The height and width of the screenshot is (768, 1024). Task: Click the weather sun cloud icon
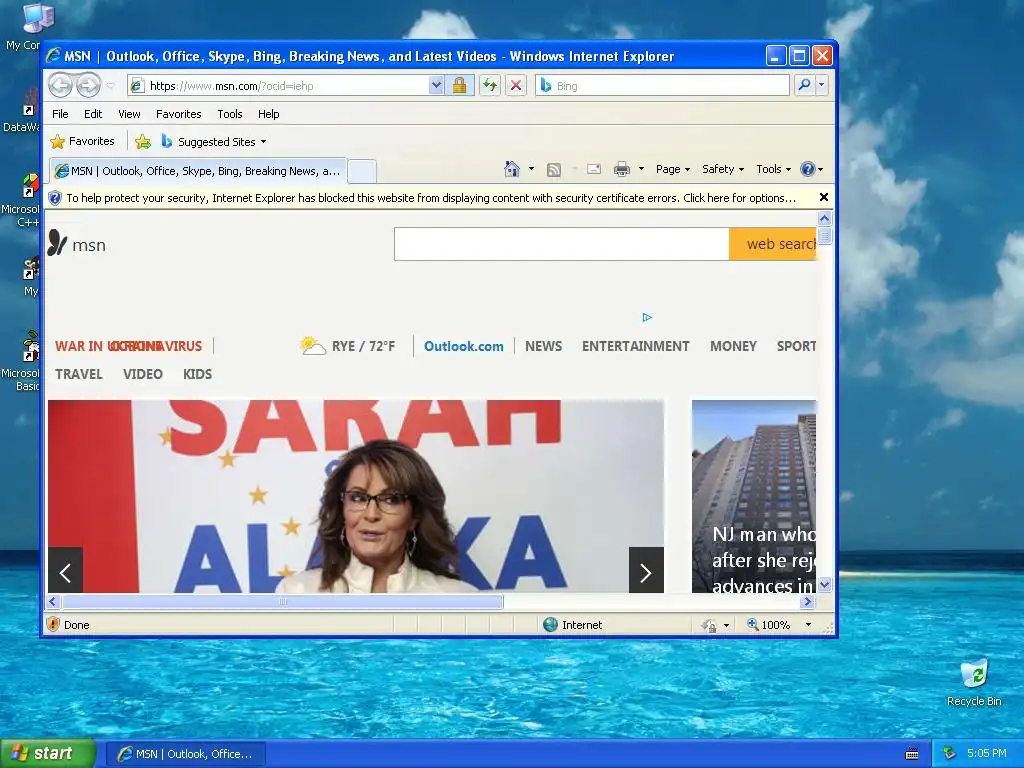(x=312, y=345)
